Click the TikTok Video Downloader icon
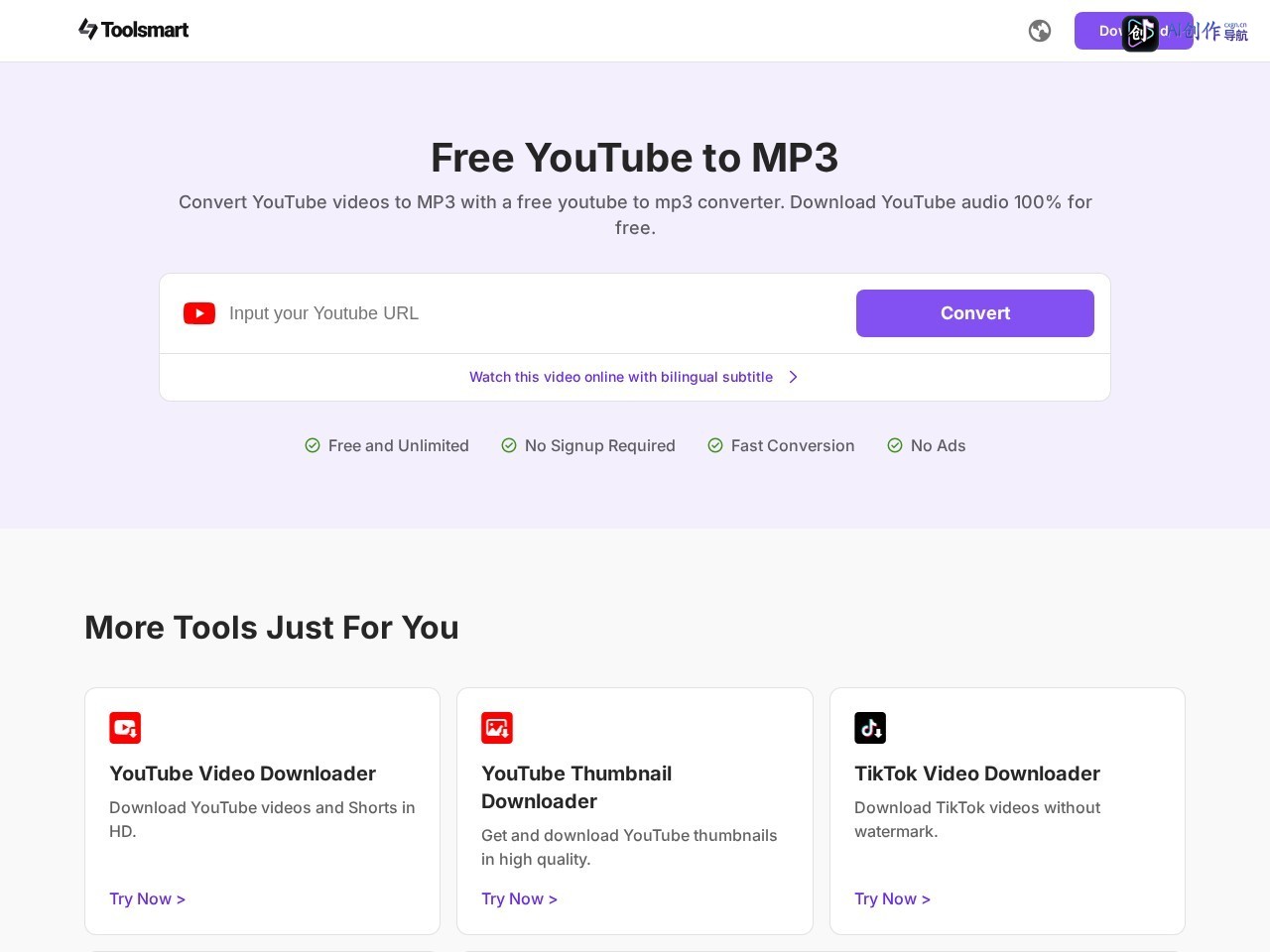 coord(870,728)
